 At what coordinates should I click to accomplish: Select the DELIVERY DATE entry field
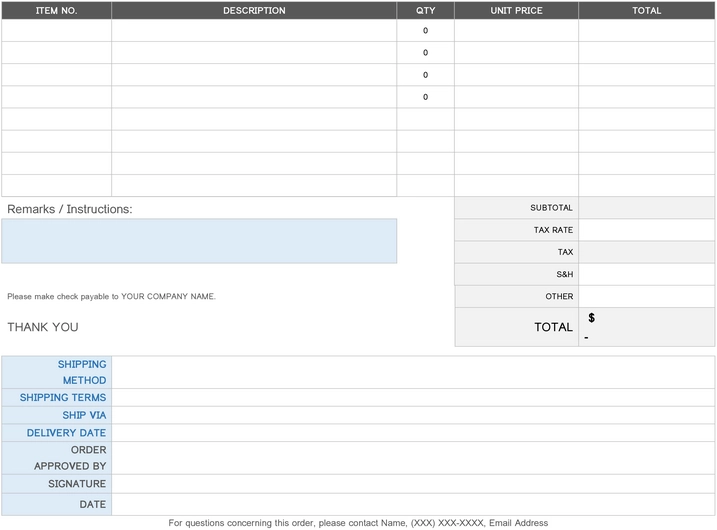[413, 433]
